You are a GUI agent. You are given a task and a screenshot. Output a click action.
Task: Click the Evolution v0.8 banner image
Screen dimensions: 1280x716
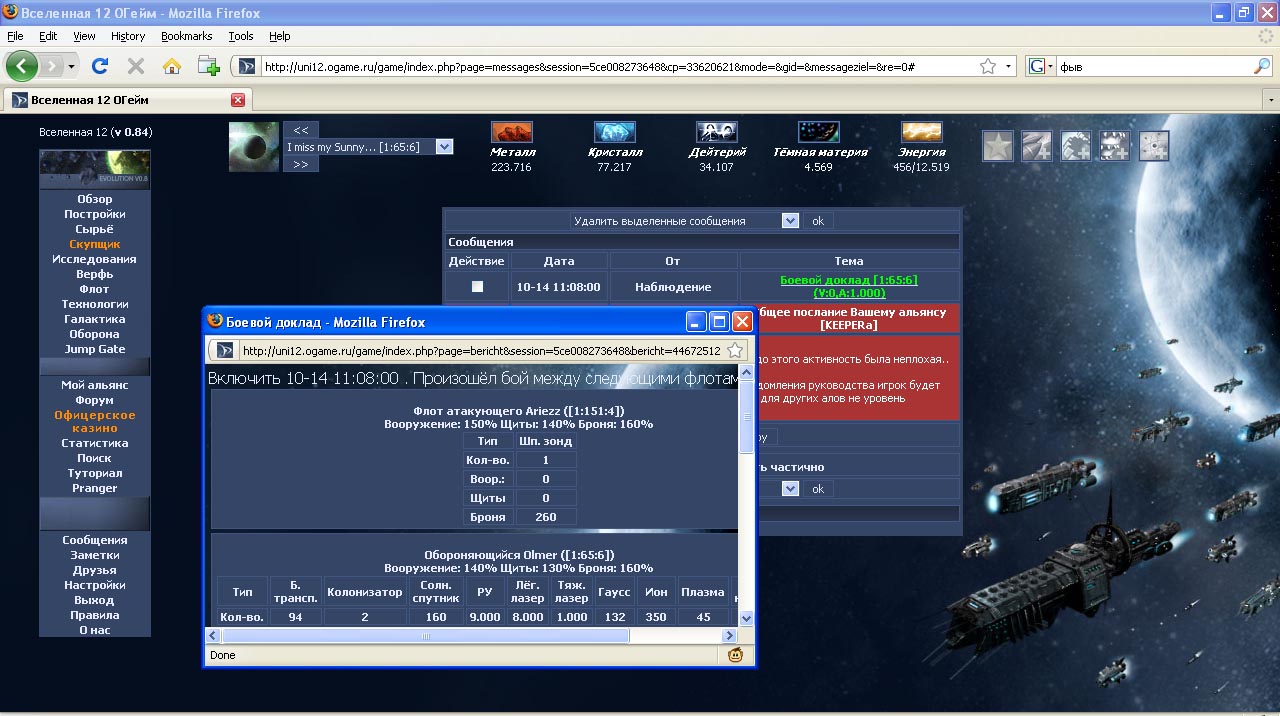tap(95, 168)
